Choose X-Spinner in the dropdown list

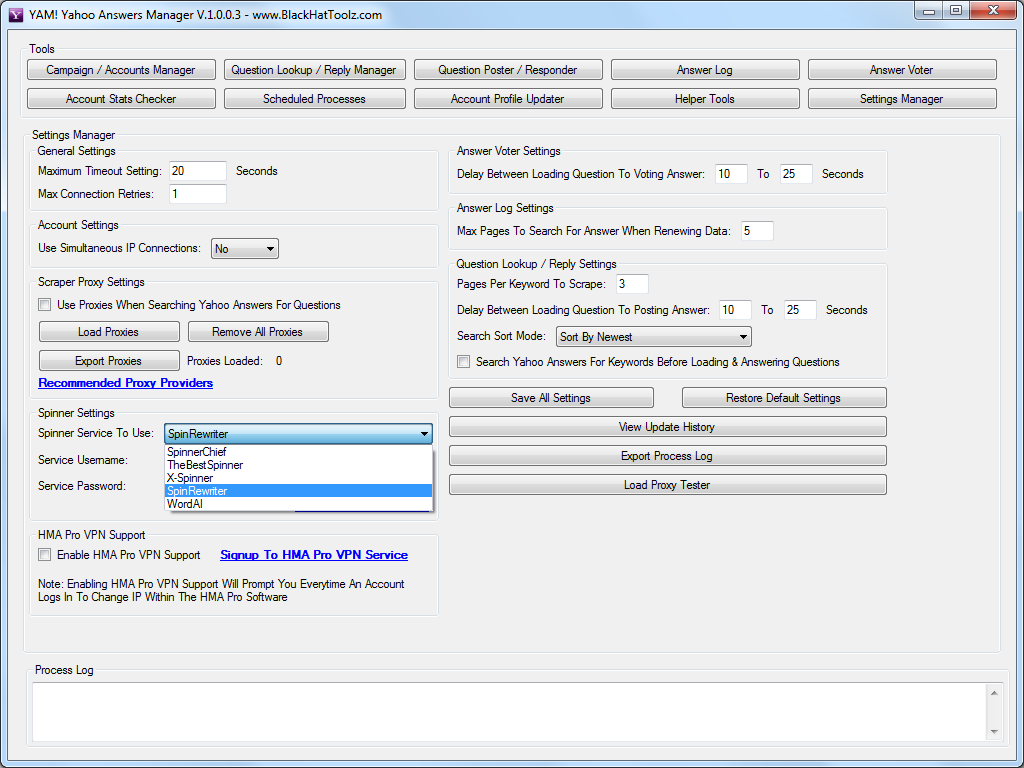298,478
